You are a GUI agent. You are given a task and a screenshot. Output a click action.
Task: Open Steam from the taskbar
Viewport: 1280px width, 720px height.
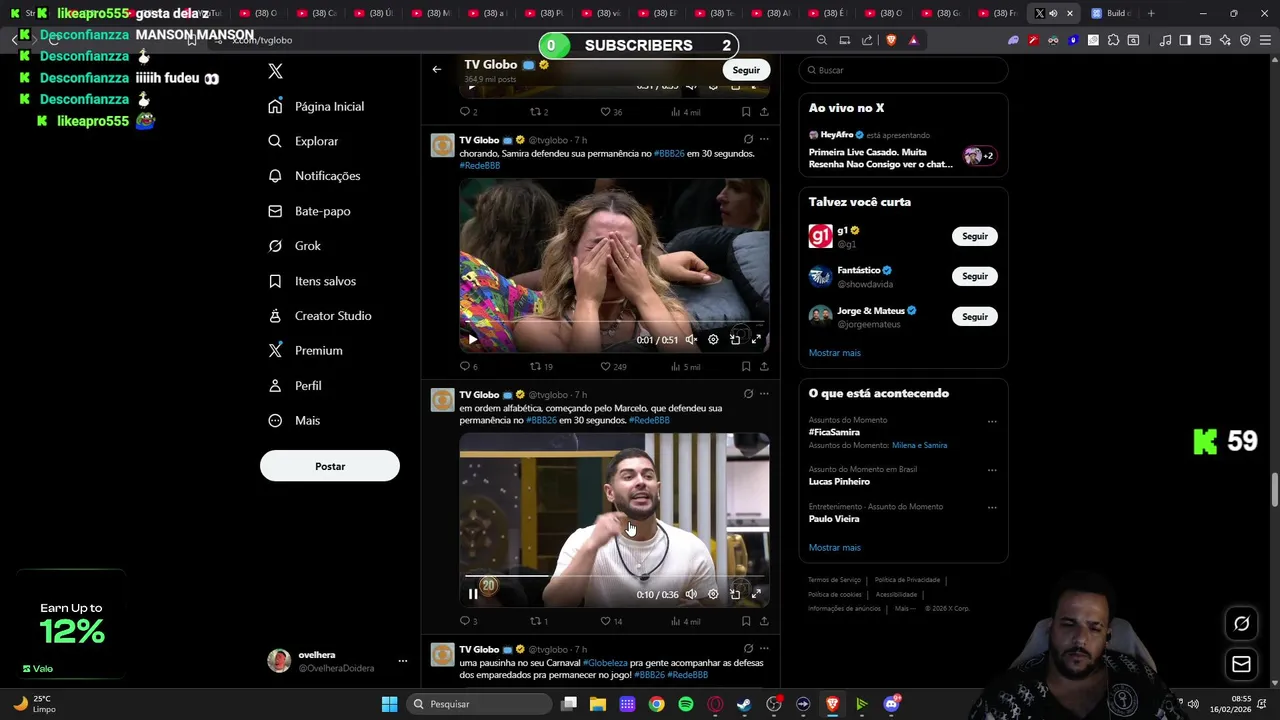(744, 704)
